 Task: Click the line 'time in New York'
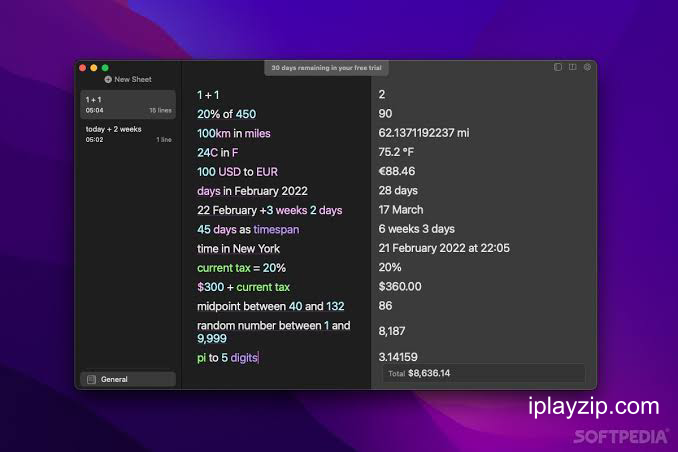pos(238,249)
